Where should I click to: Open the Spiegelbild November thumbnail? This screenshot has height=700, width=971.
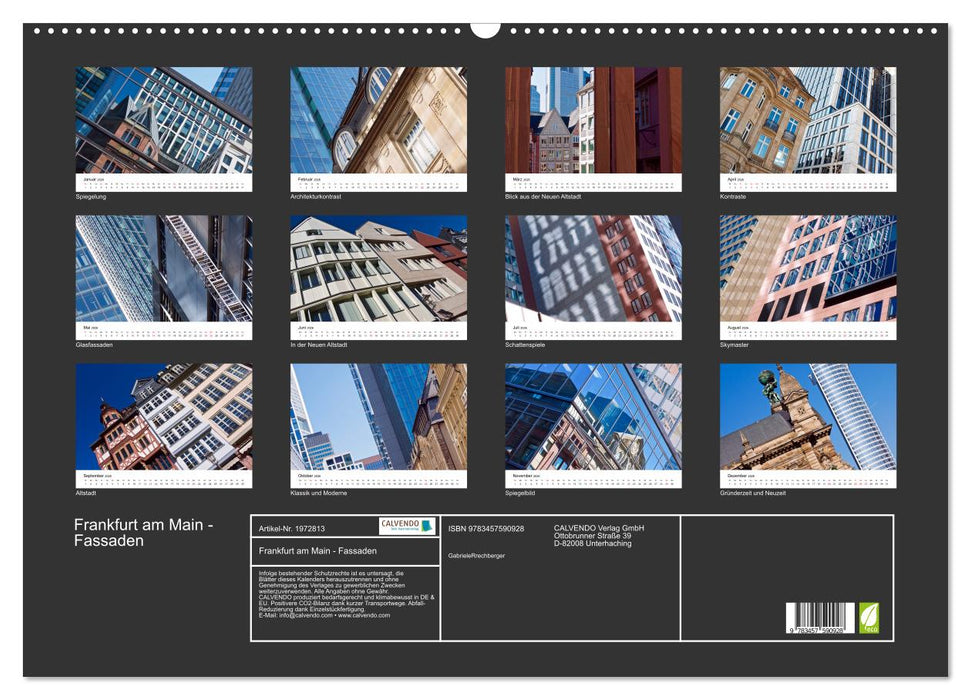point(593,416)
